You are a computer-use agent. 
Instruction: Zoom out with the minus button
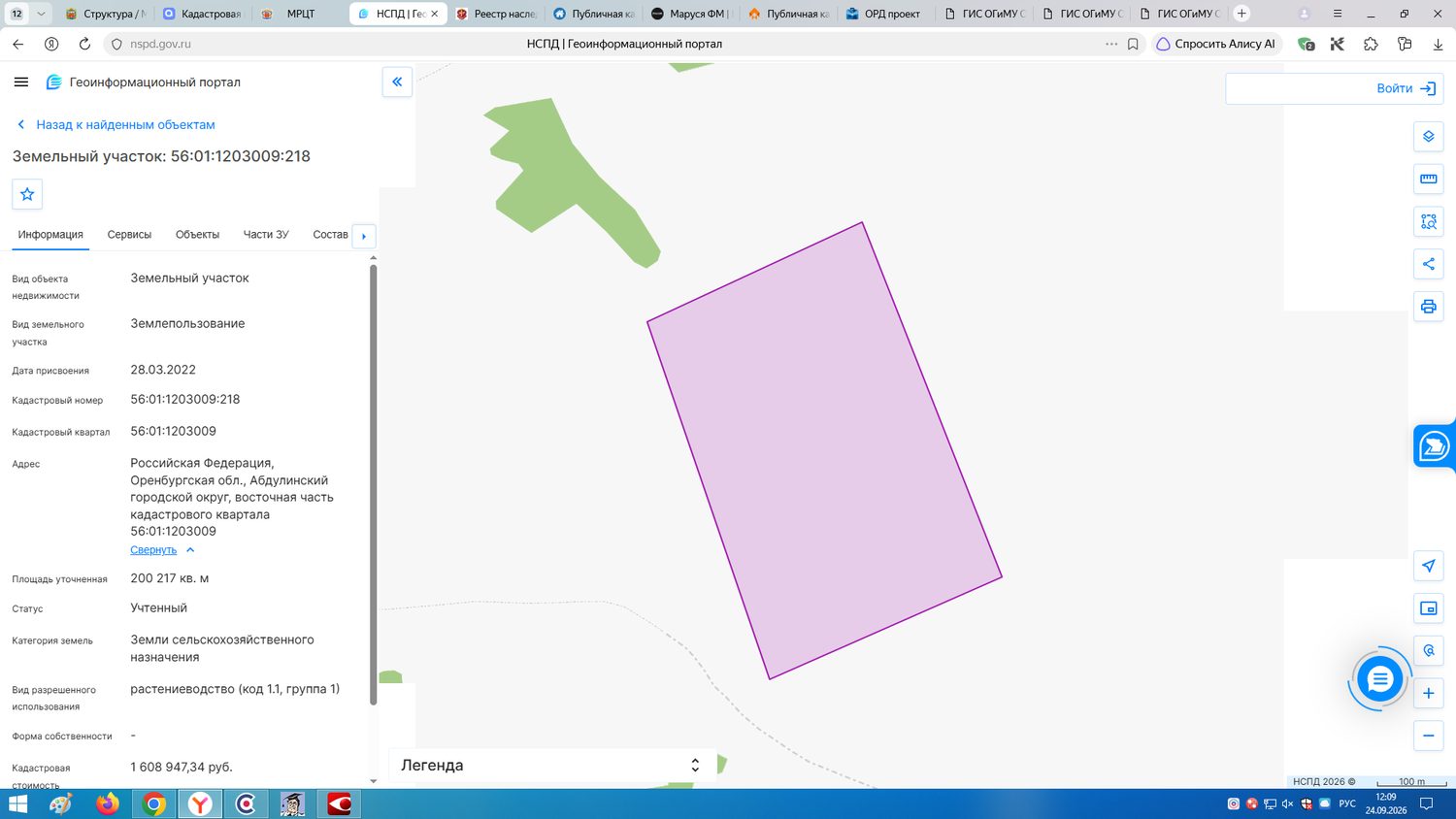(1428, 736)
